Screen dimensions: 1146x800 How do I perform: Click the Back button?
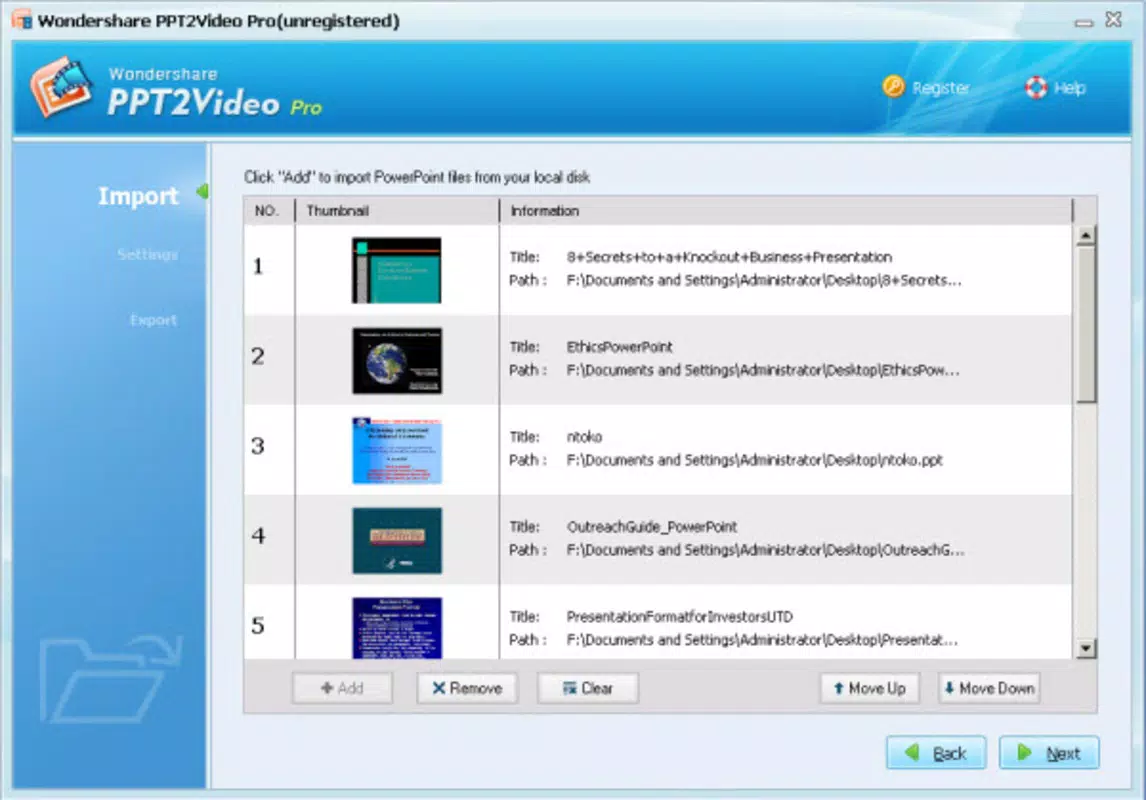tap(936, 753)
